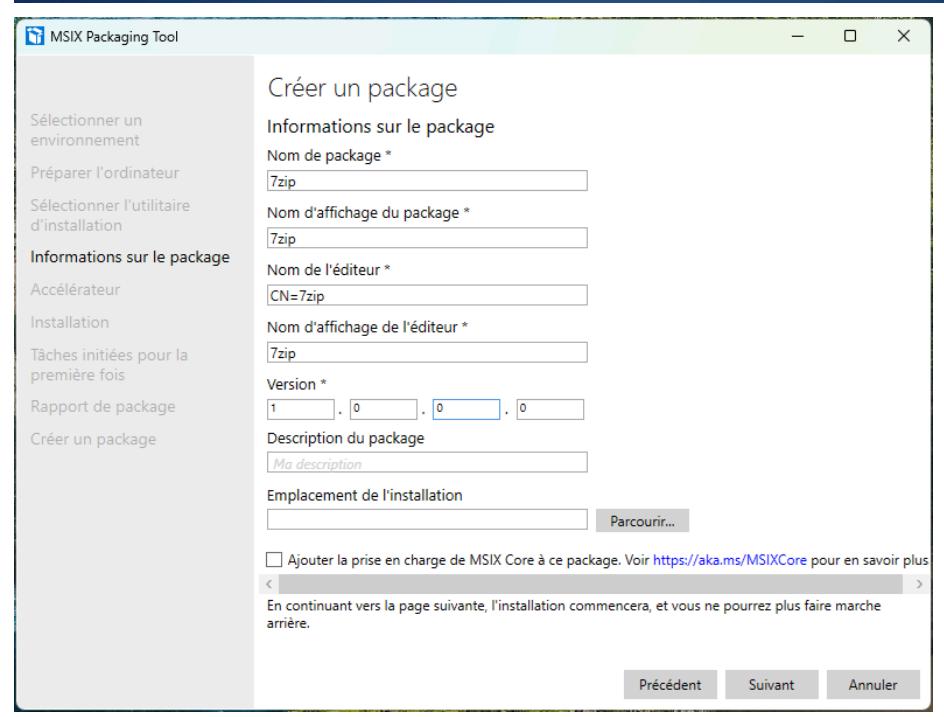The image size is (944, 717).
Task: Click the Description du package label
Action: (x=346, y=438)
